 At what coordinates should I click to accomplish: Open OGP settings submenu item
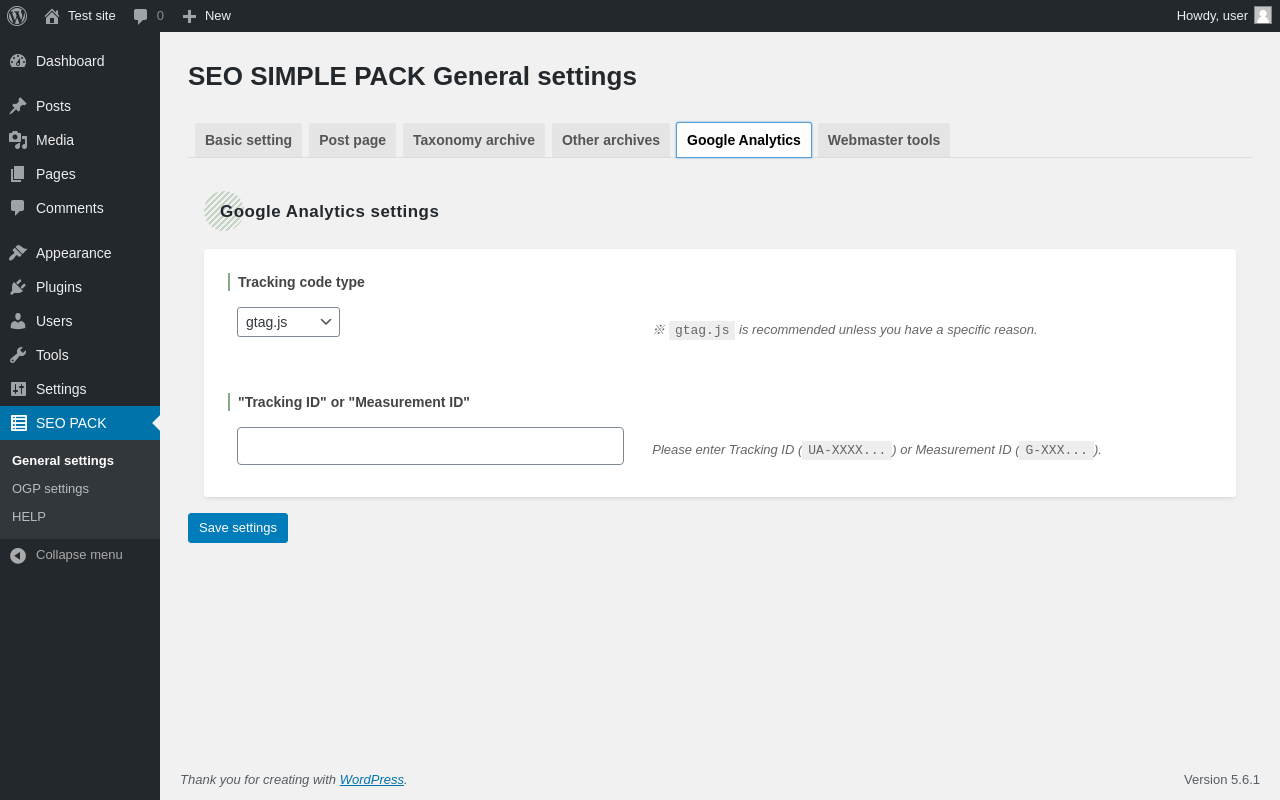[50, 488]
